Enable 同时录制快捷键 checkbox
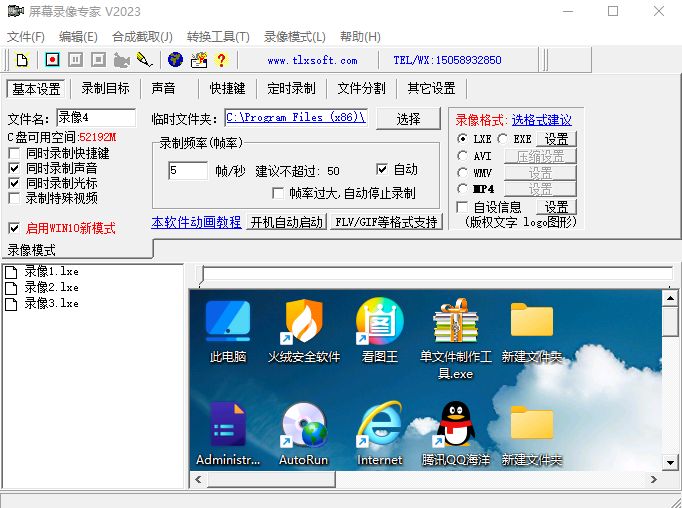 tap(14, 154)
